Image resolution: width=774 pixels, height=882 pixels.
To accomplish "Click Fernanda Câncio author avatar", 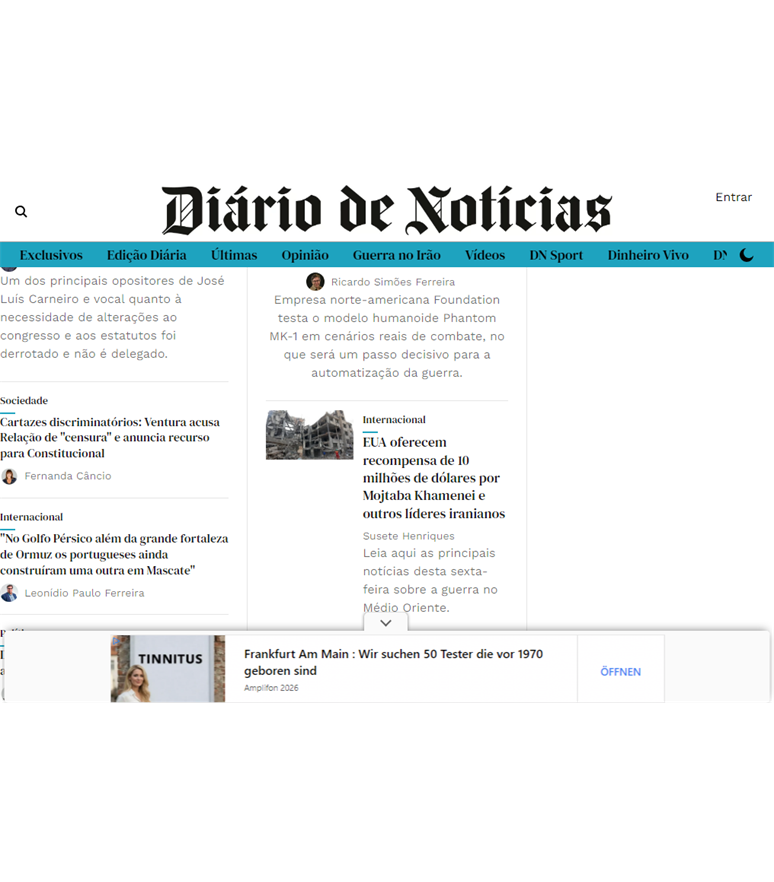I will (x=9, y=476).
